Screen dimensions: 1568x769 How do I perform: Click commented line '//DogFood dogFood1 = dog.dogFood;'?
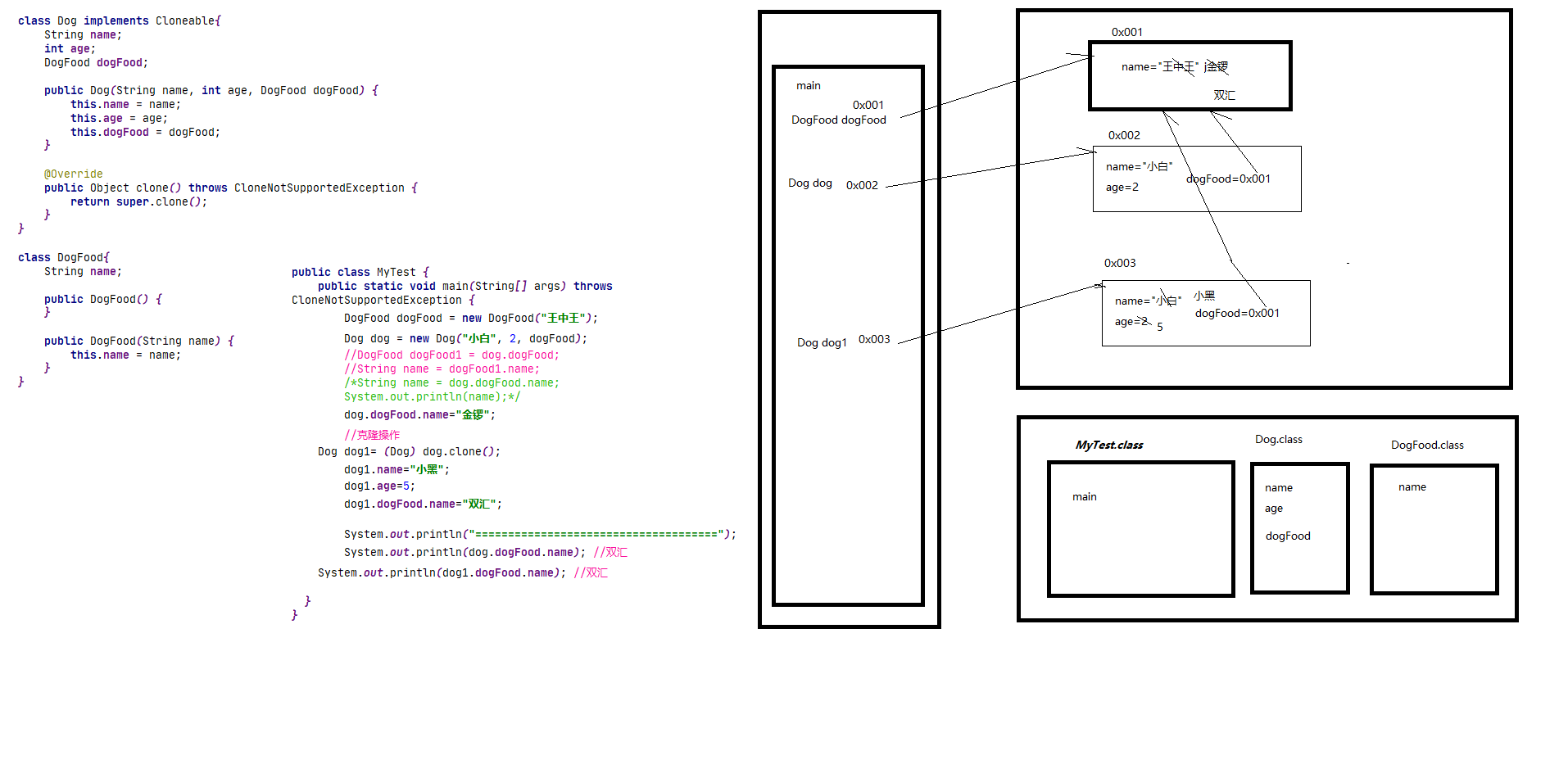click(x=451, y=355)
